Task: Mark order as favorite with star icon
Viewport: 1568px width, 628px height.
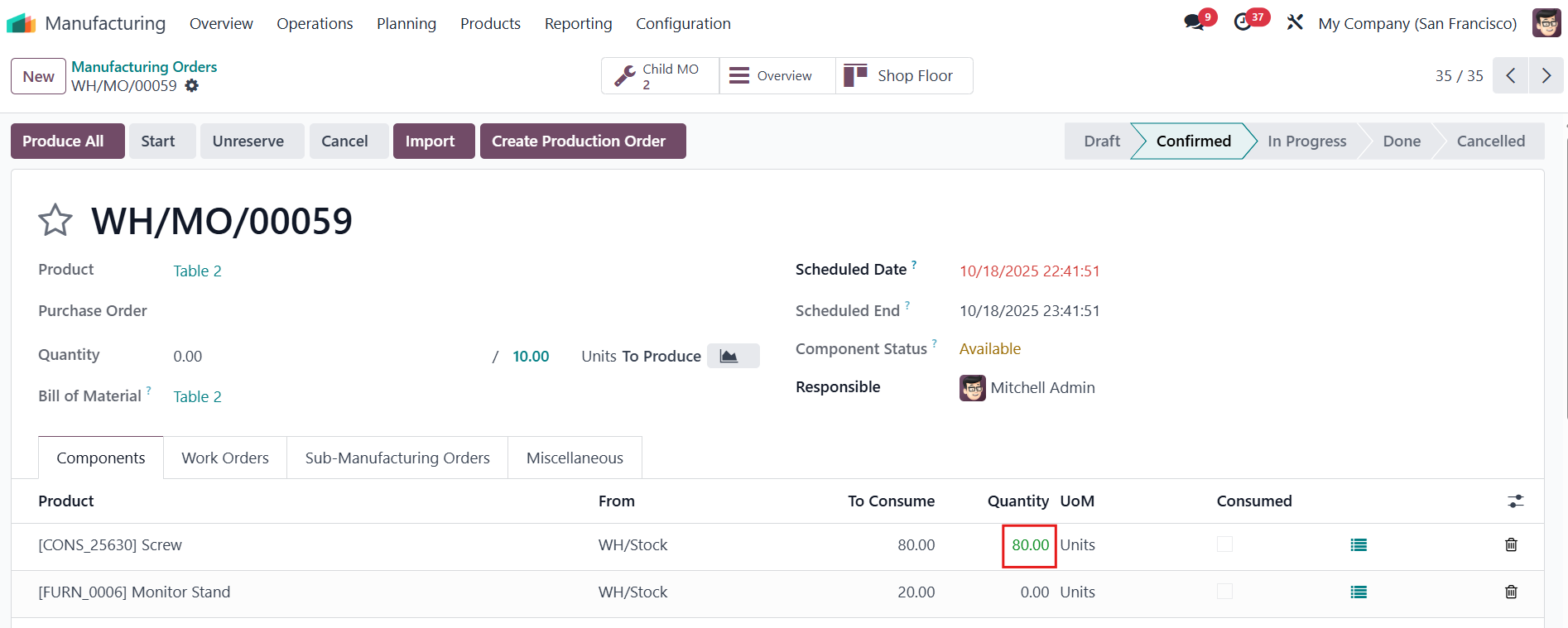Action: [x=55, y=220]
